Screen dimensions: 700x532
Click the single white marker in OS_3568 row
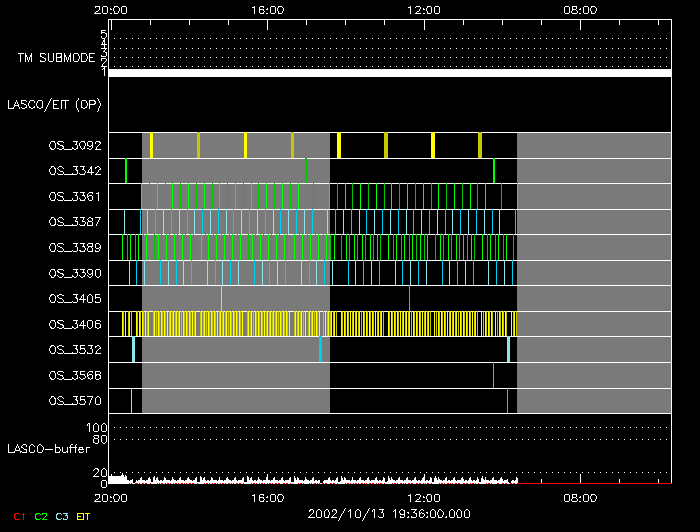tap(493, 375)
